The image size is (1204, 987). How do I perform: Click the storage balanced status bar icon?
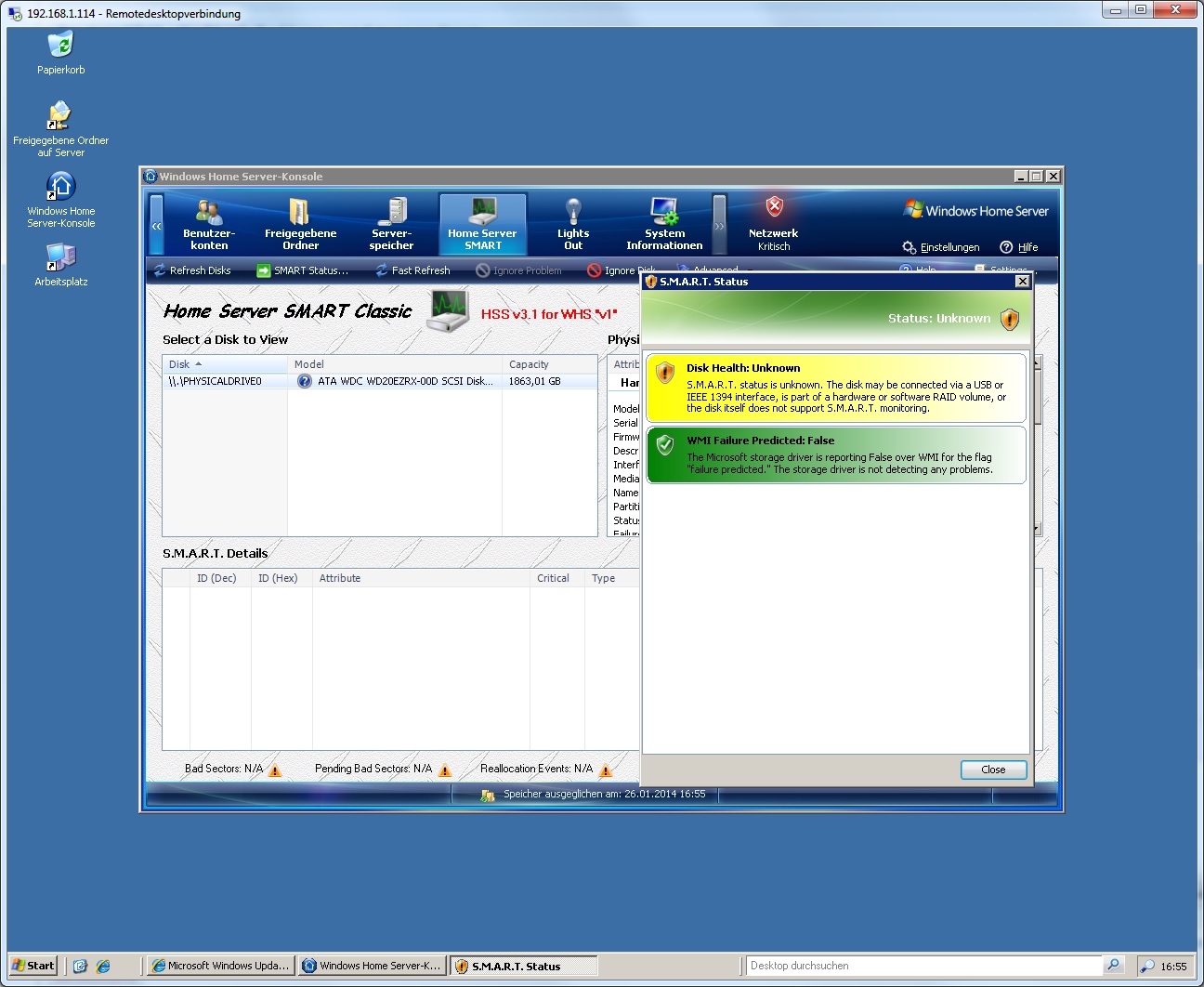pos(488,795)
